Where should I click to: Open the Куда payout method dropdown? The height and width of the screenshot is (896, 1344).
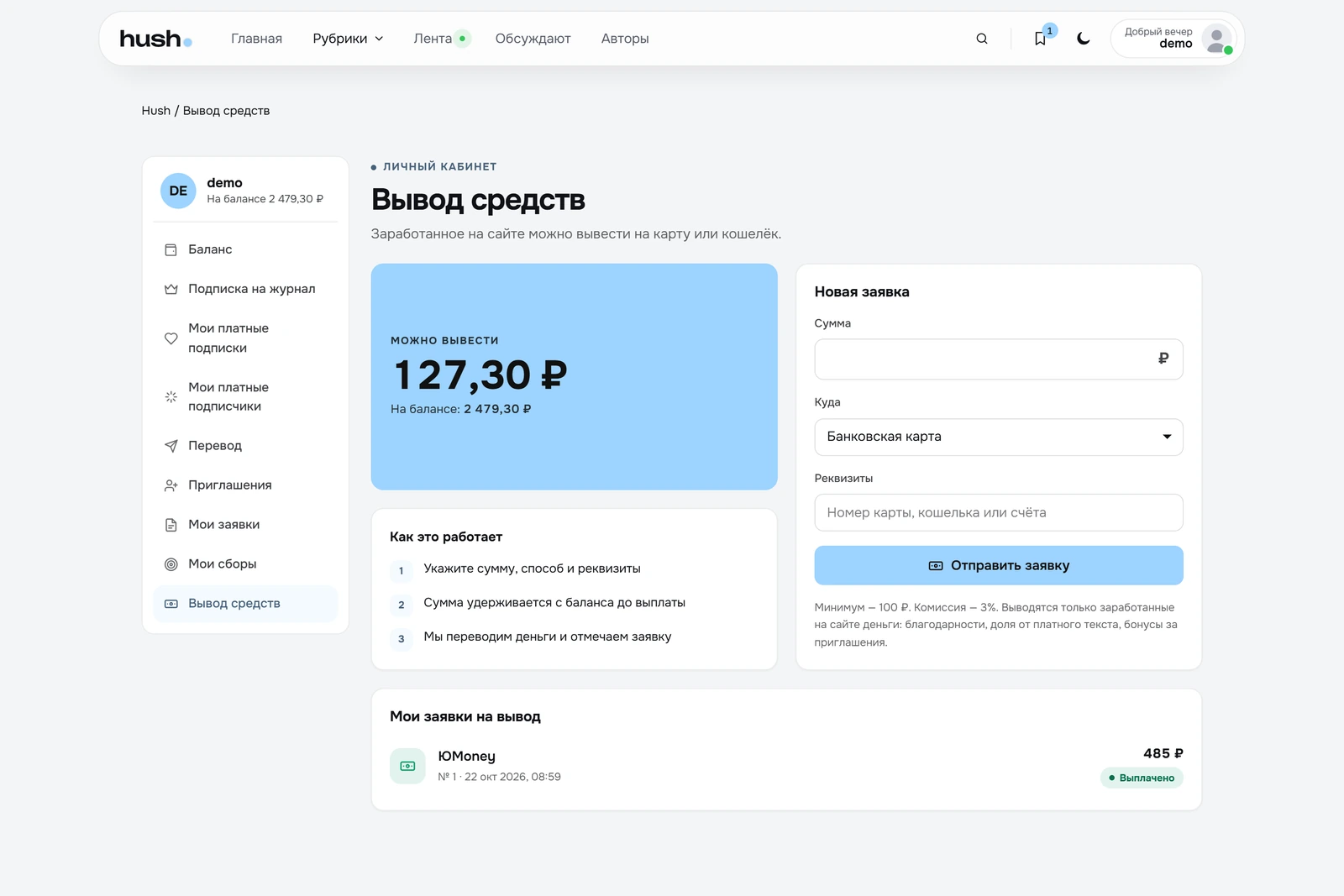pos(999,437)
